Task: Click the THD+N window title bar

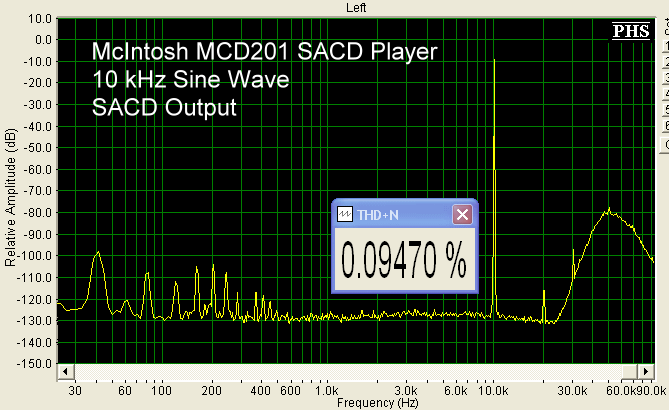Action: pyautogui.click(x=400, y=214)
